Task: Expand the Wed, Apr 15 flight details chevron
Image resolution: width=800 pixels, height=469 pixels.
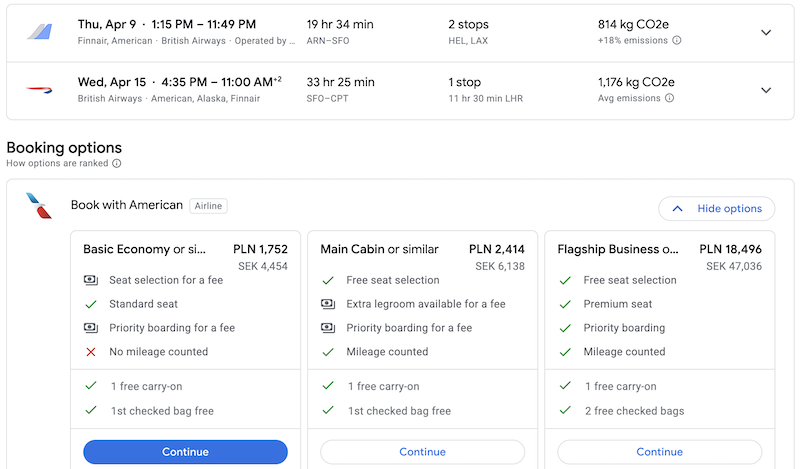Action: click(x=766, y=90)
